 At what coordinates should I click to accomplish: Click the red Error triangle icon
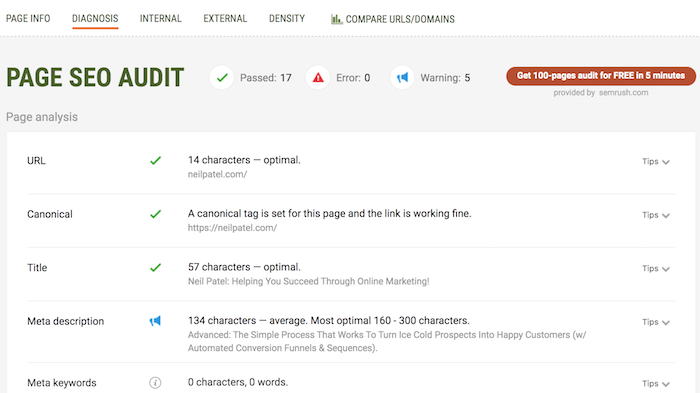[x=318, y=78]
